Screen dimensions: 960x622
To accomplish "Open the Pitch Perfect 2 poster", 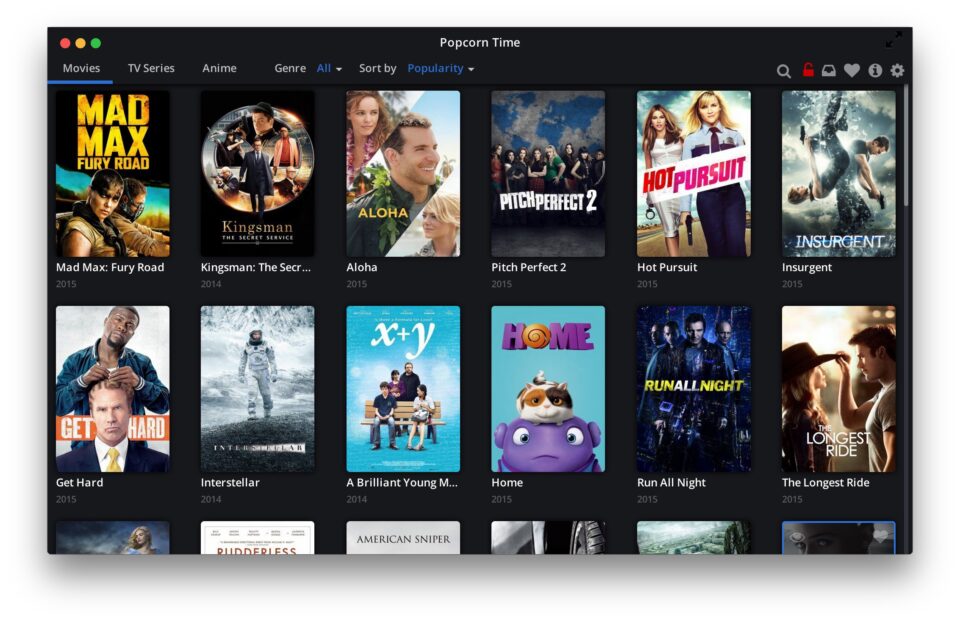I will 548,173.
